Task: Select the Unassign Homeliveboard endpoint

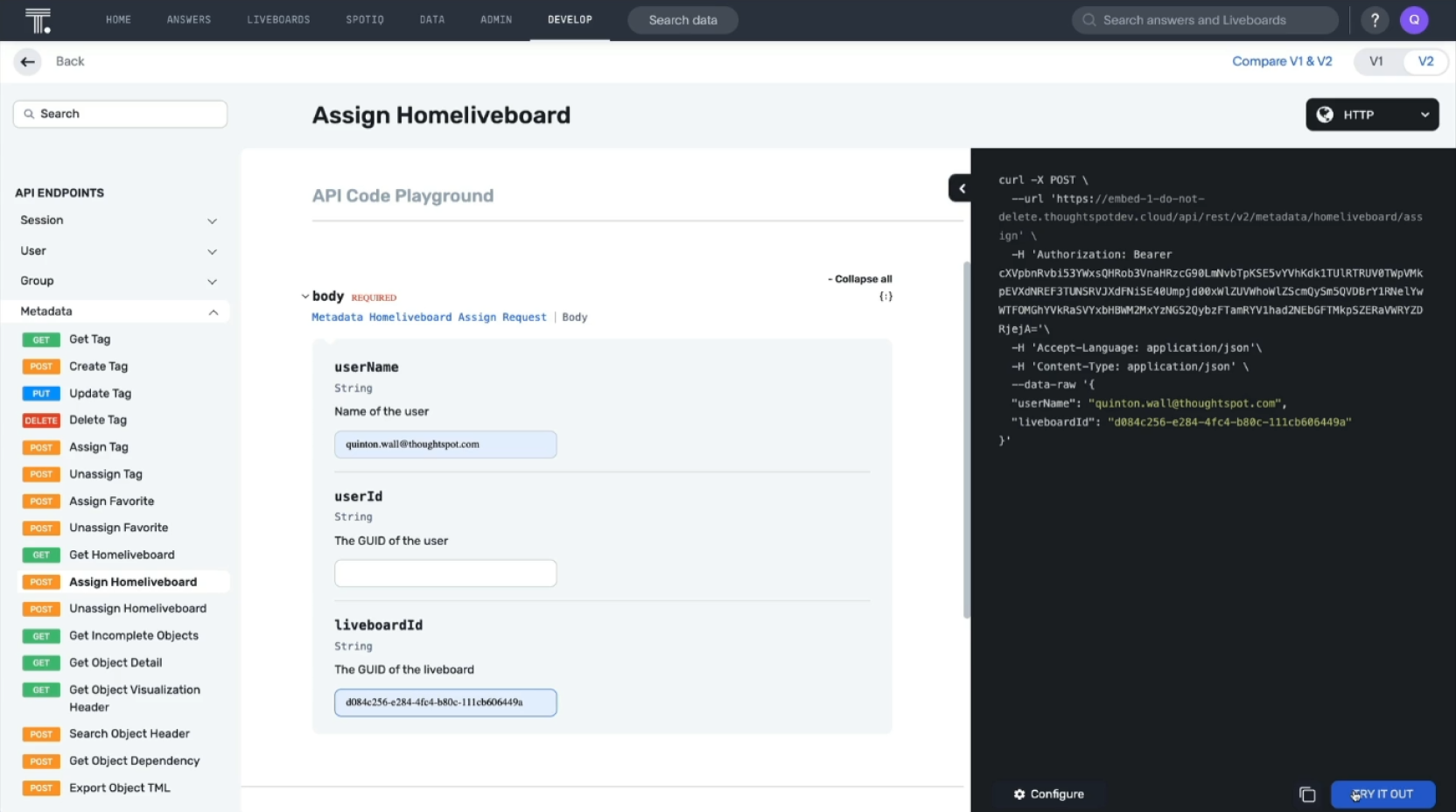Action: [140, 608]
